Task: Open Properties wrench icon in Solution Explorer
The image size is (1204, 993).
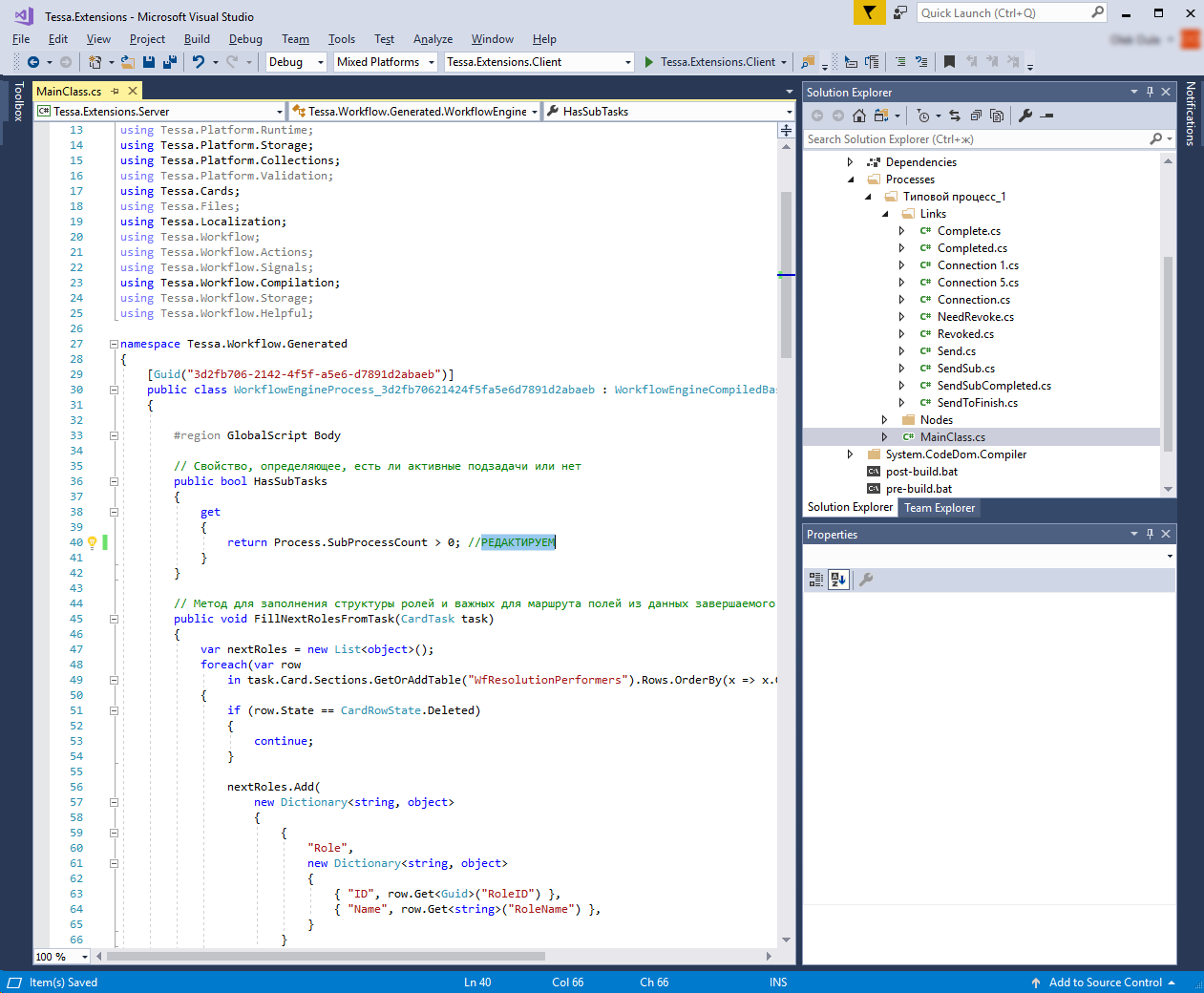Action: pyautogui.click(x=1025, y=116)
